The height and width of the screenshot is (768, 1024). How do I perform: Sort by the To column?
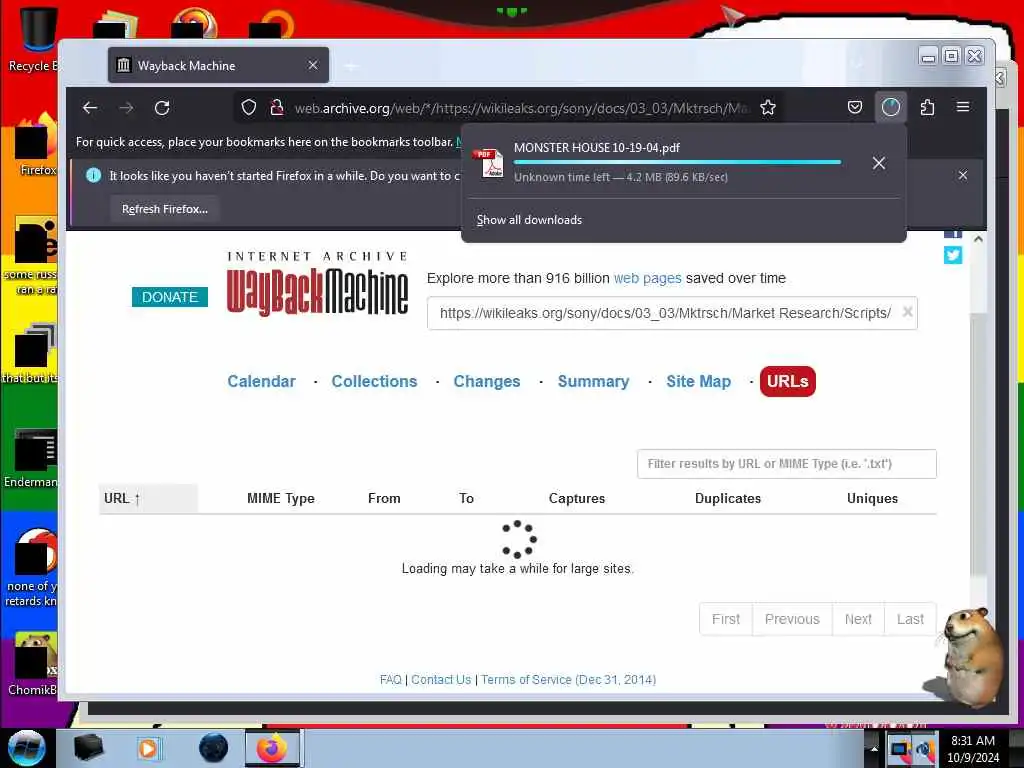click(x=466, y=498)
